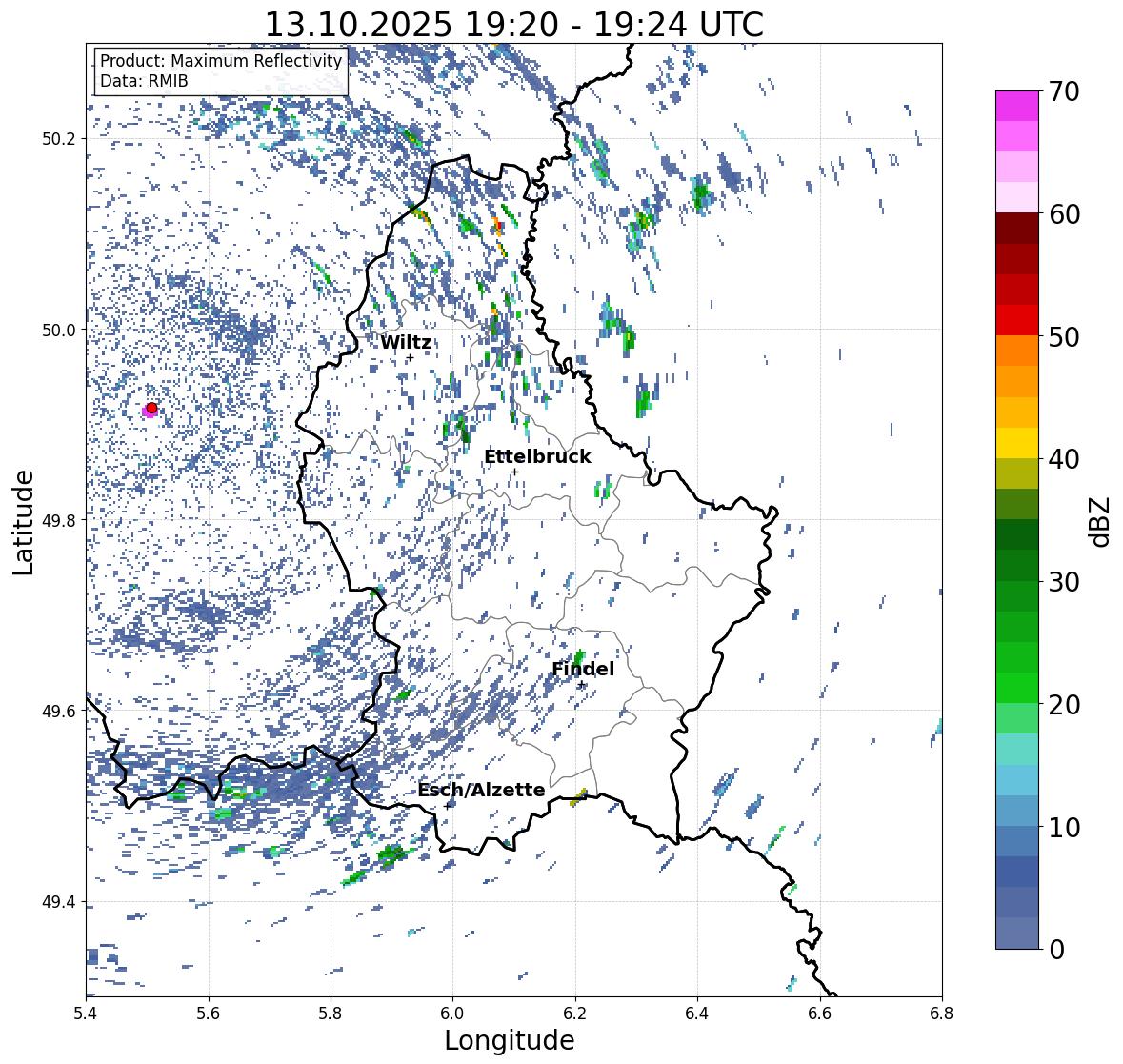The height and width of the screenshot is (1064, 1123).
Task: Click the 49.8 latitude tick label
Action: [x=59, y=520]
